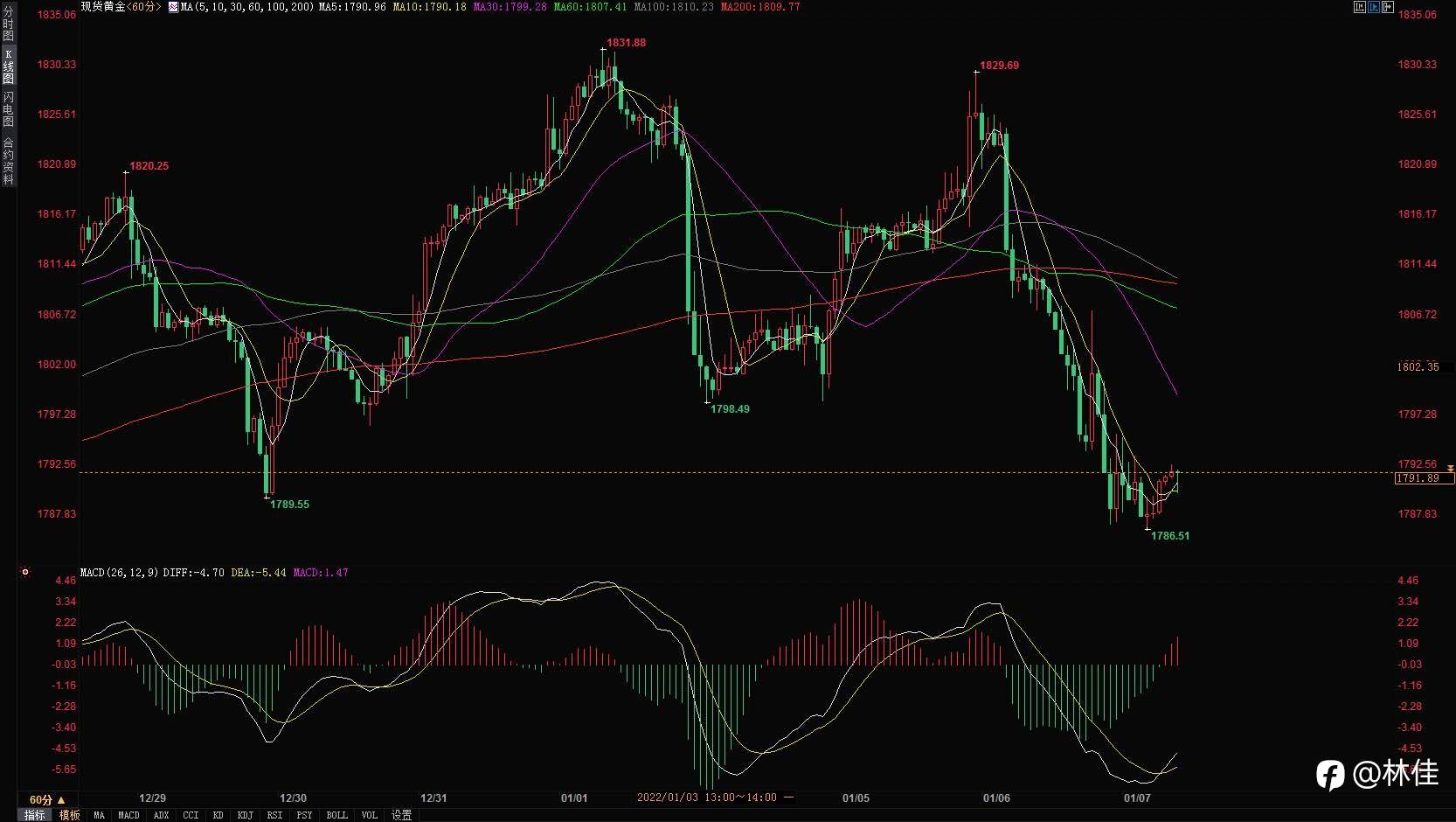Click the 01/07 date marker on the time axis

(x=1137, y=798)
